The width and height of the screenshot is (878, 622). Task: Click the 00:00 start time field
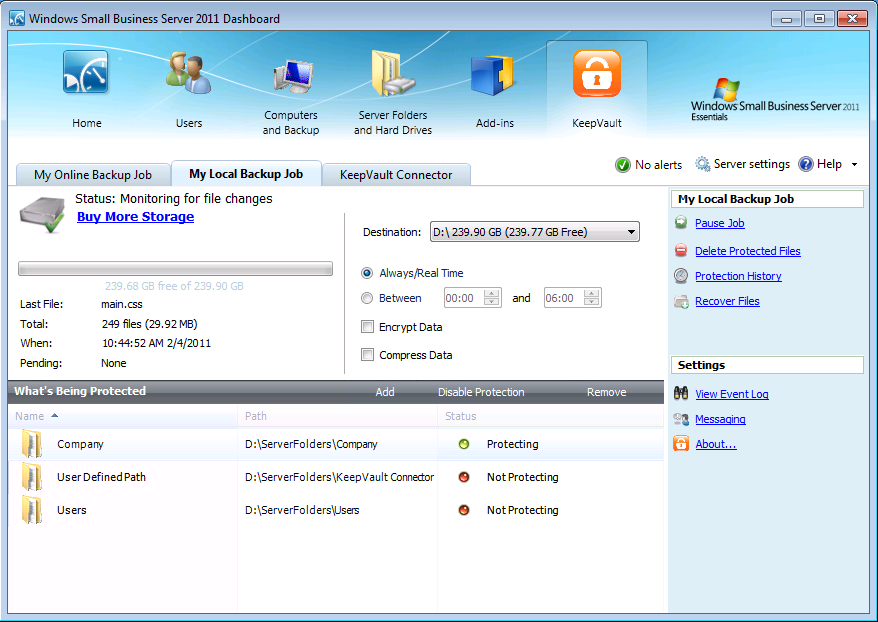click(464, 298)
